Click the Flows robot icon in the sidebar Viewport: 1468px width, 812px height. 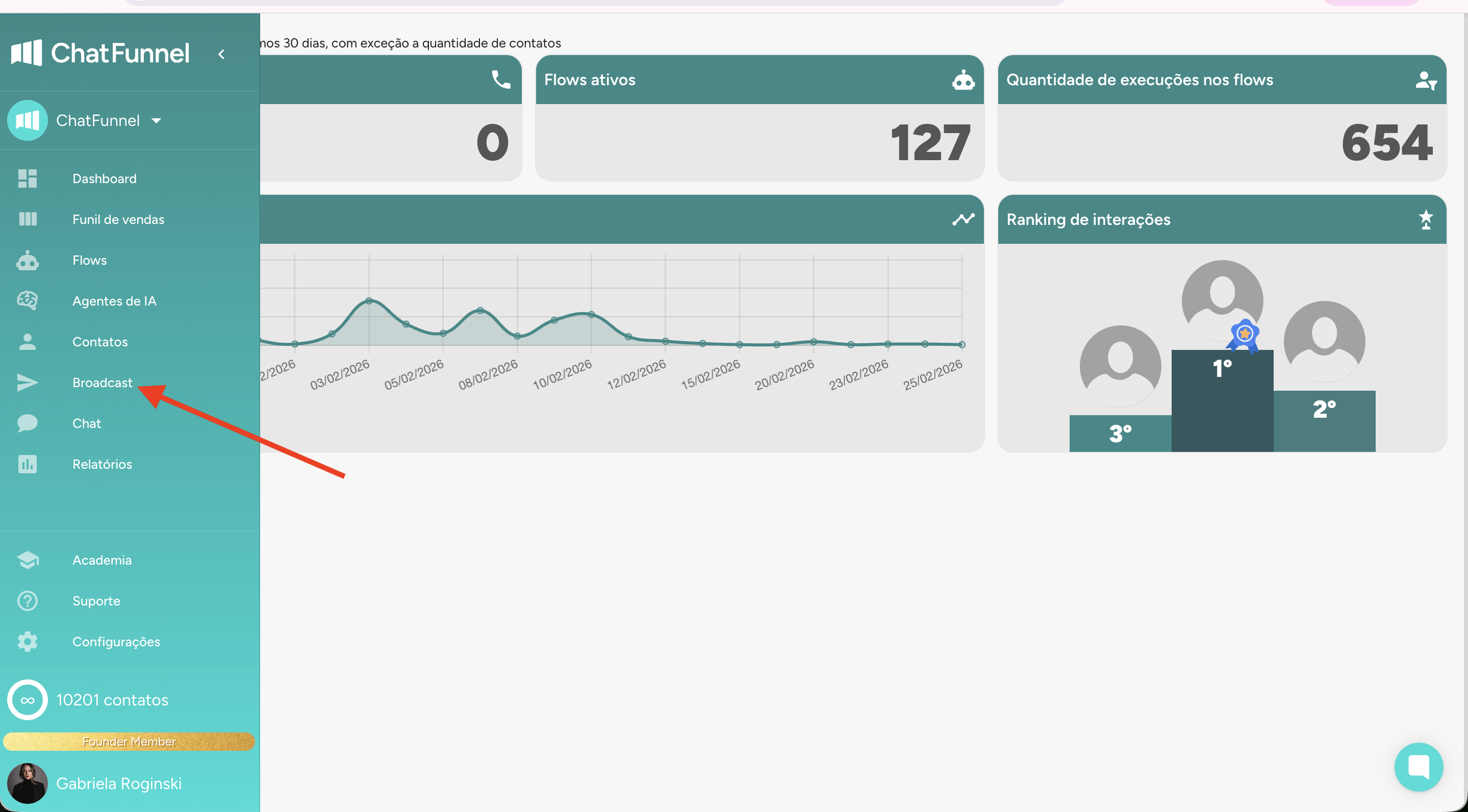[28, 261]
